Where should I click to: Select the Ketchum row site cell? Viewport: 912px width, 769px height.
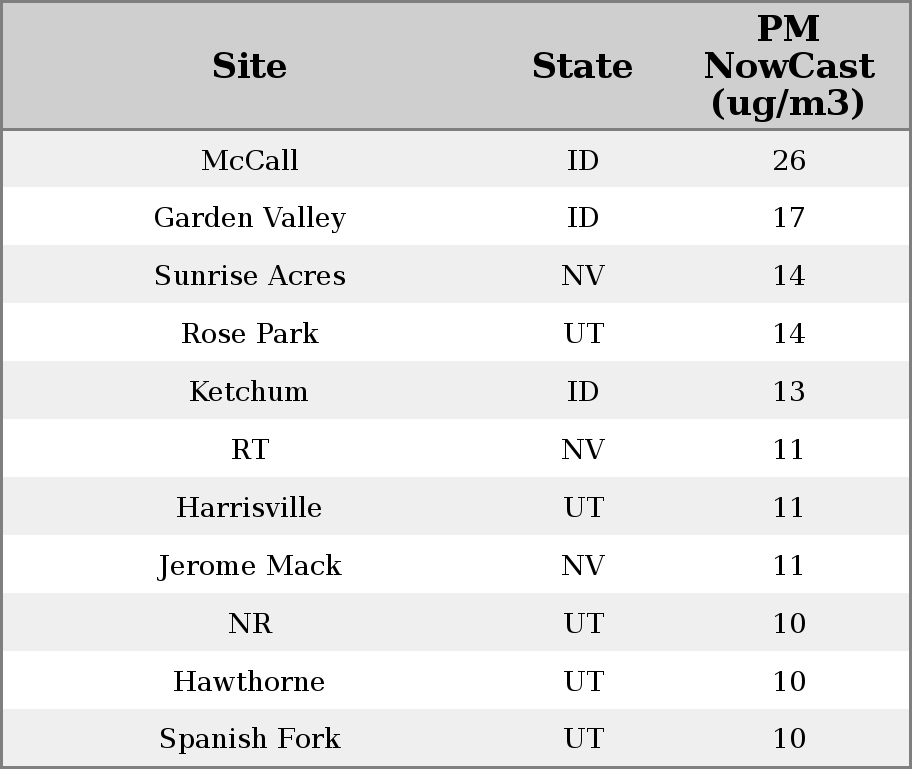(x=249, y=392)
